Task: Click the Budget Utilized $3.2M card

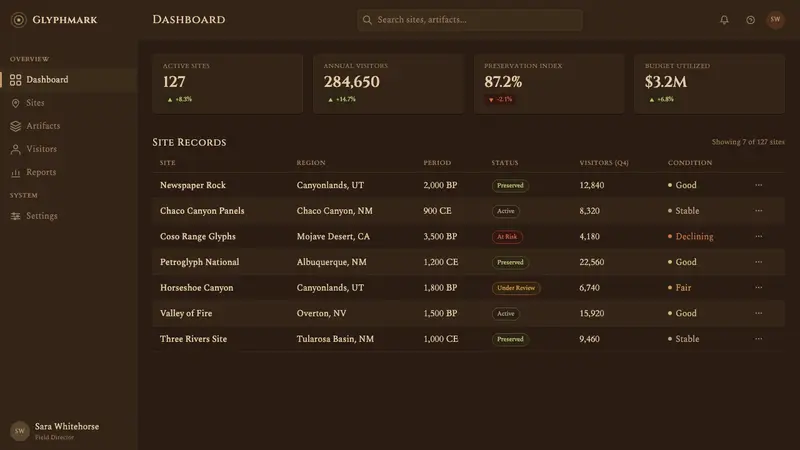Action: point(710,84)
